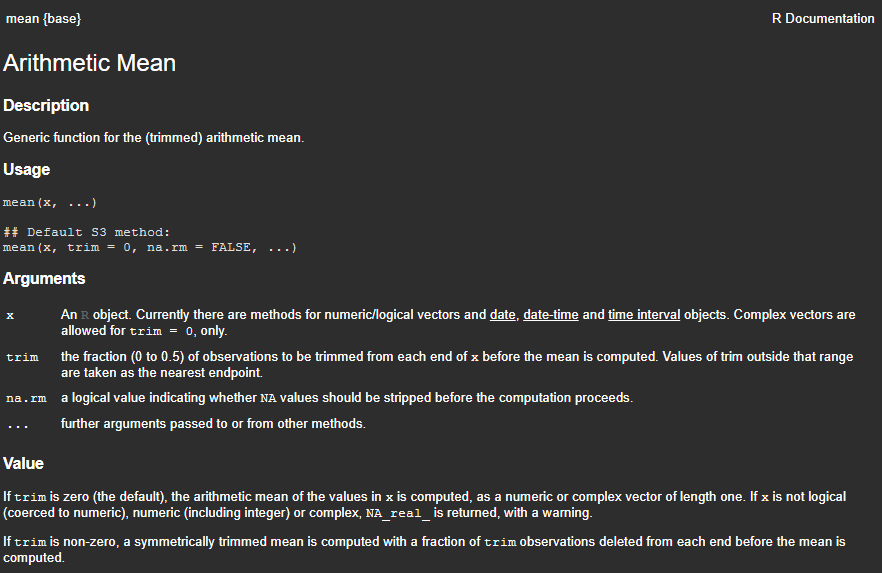This screenshot has height=573, width=882.
Task: Click the "Value" section heading
Action: click(23, 464)
